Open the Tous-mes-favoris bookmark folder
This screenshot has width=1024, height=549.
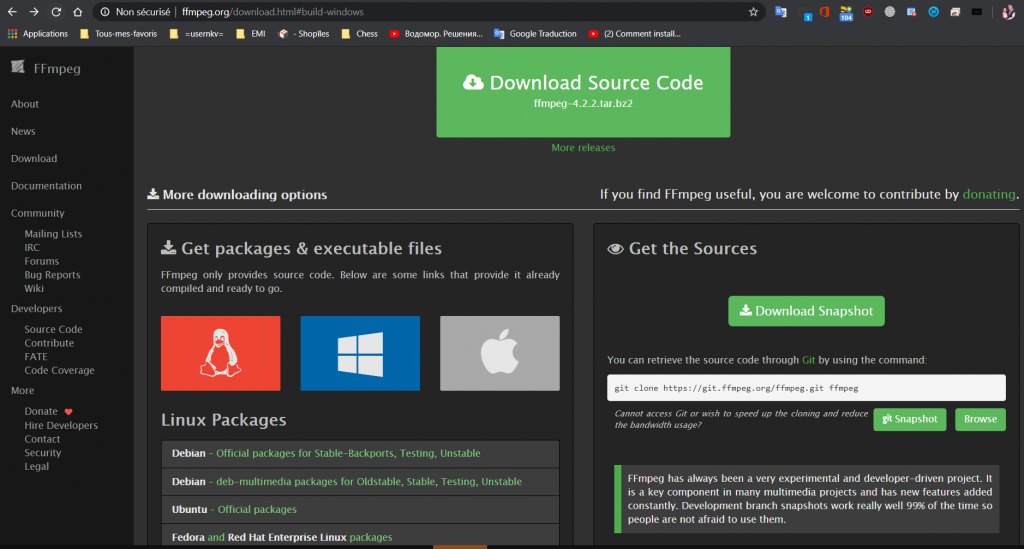point(119,34)
